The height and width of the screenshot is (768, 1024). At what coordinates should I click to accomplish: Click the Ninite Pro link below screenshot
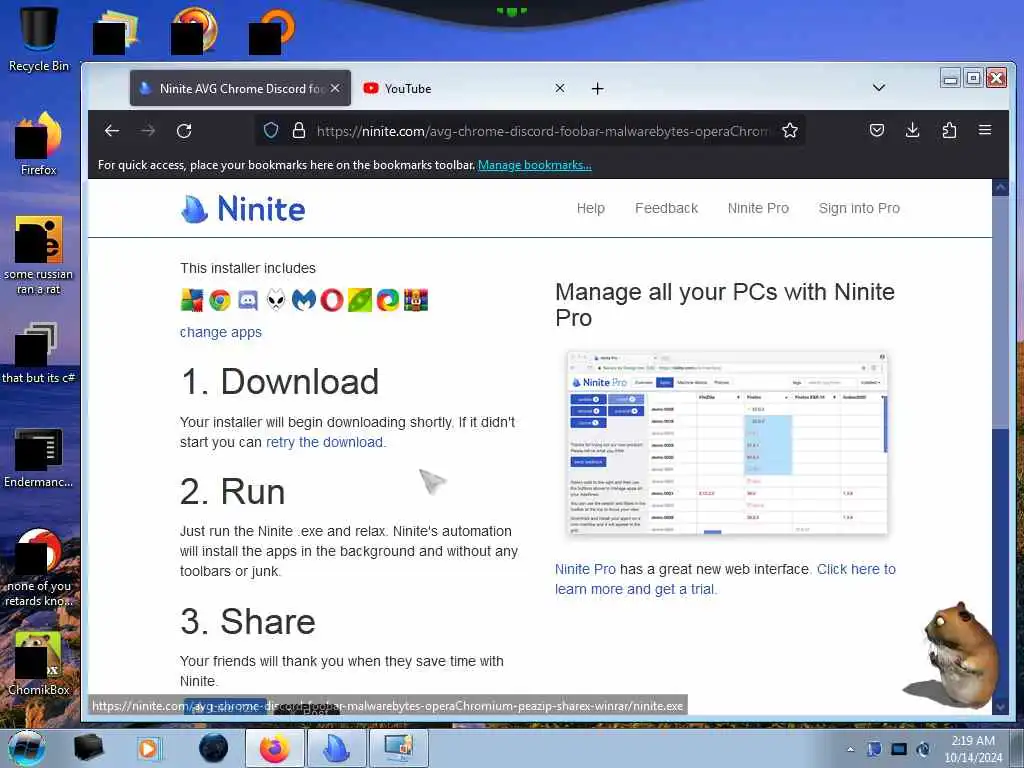[585, 569]
